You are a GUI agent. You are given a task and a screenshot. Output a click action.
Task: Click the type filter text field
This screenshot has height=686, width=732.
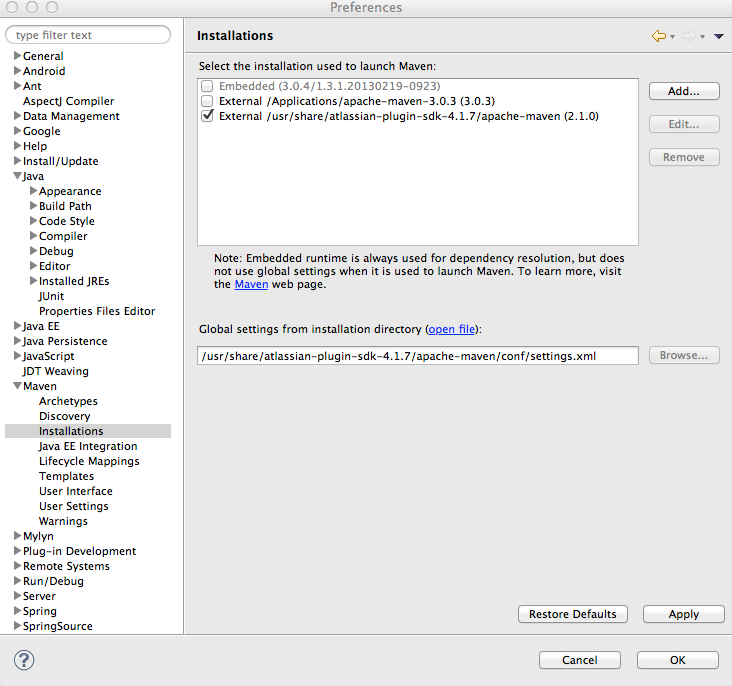[88, 35]
